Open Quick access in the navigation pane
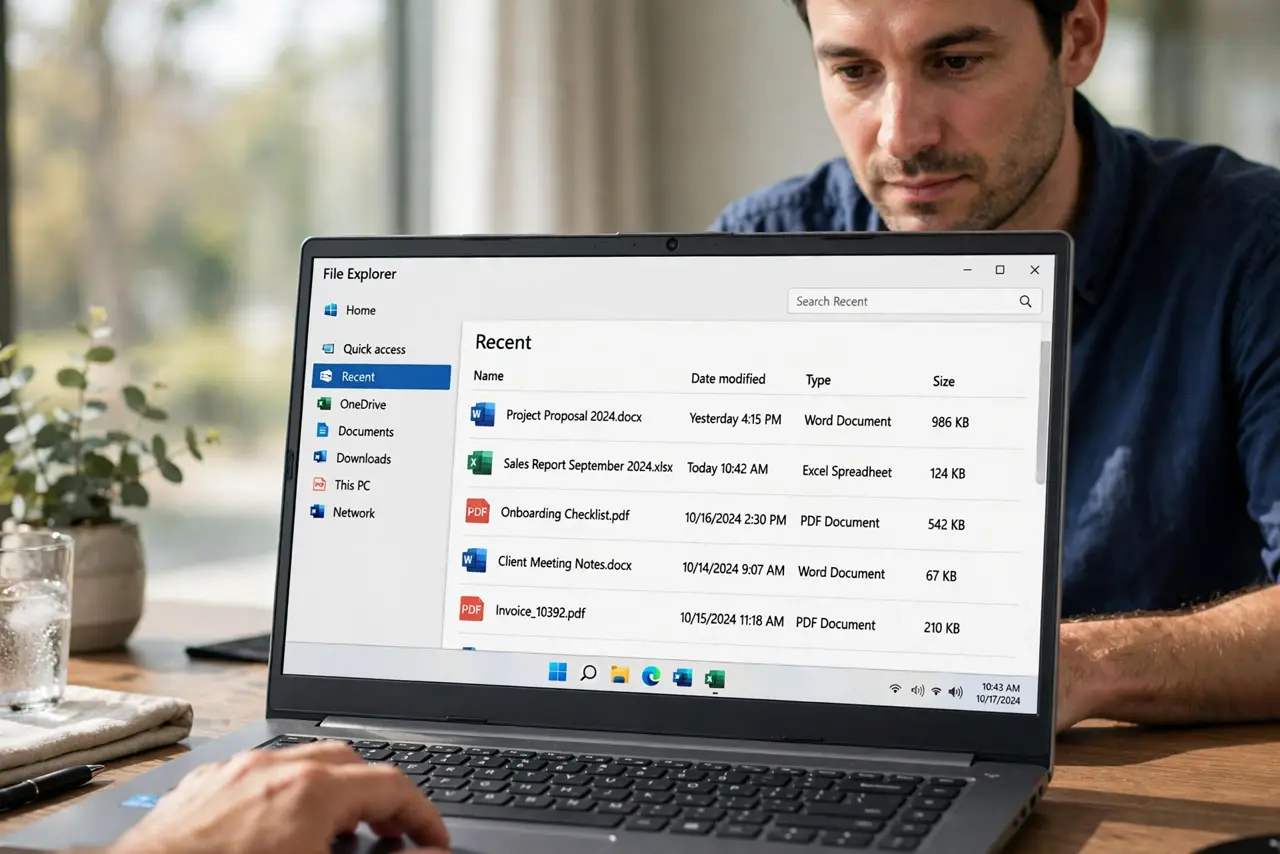 (x=364, y=349)
